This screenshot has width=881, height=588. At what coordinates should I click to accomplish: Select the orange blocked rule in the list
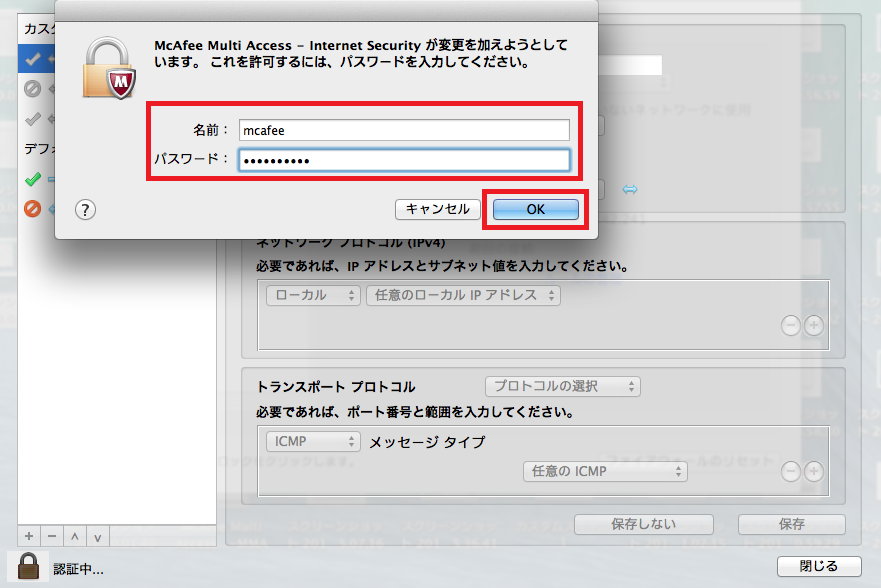coord(33,209)
